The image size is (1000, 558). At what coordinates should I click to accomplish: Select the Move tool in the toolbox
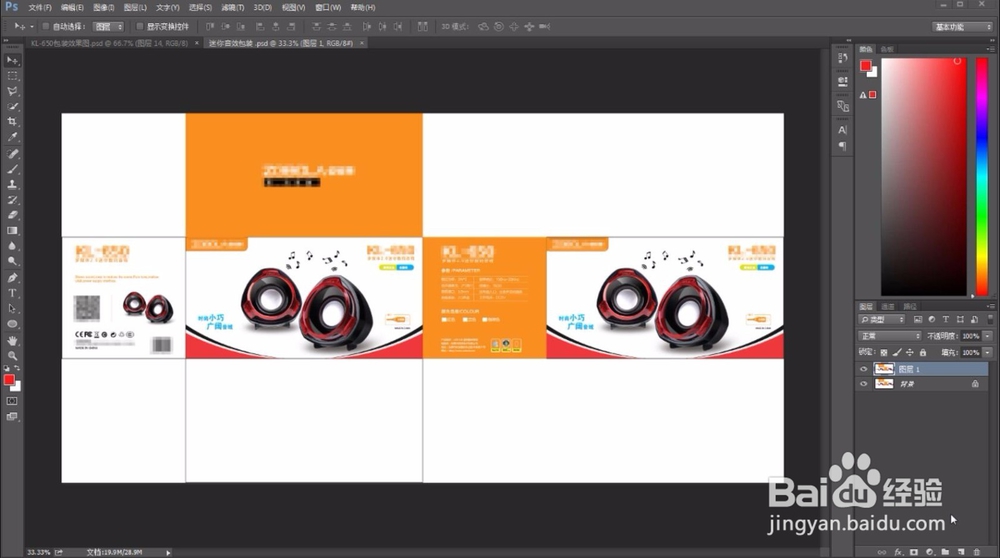[12, 61]
